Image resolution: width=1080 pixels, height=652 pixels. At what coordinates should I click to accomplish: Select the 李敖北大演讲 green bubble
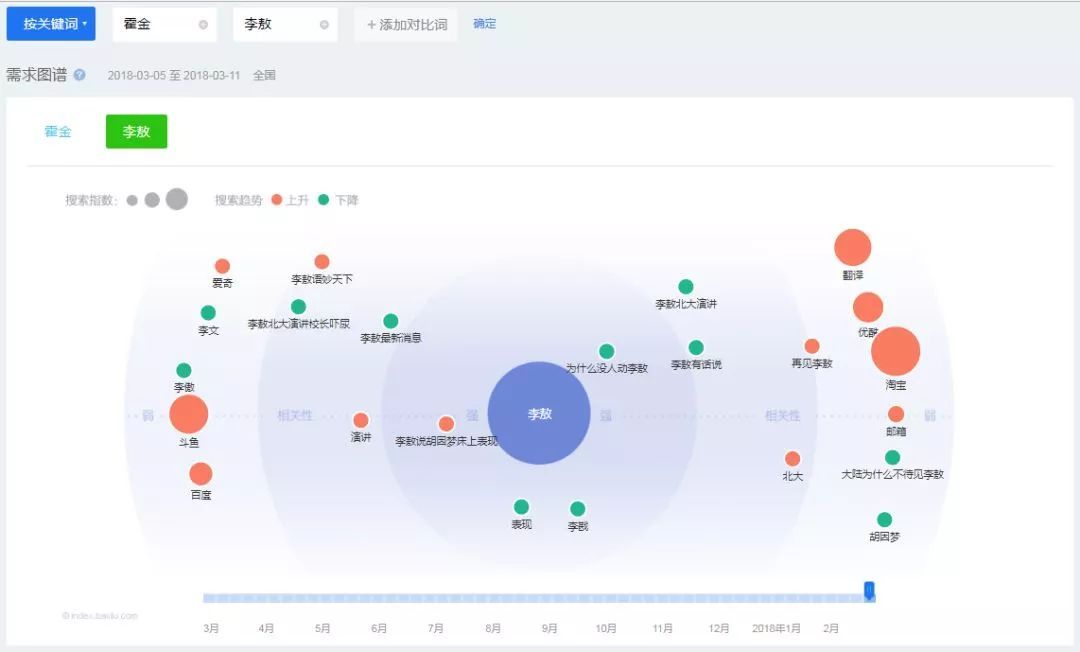[686, 287]
